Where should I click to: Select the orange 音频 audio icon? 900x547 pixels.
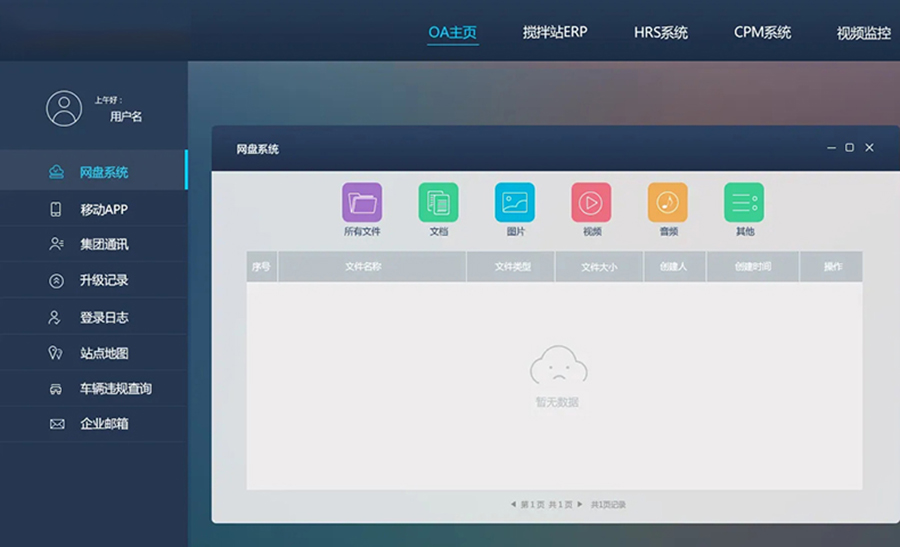(667, 202)
